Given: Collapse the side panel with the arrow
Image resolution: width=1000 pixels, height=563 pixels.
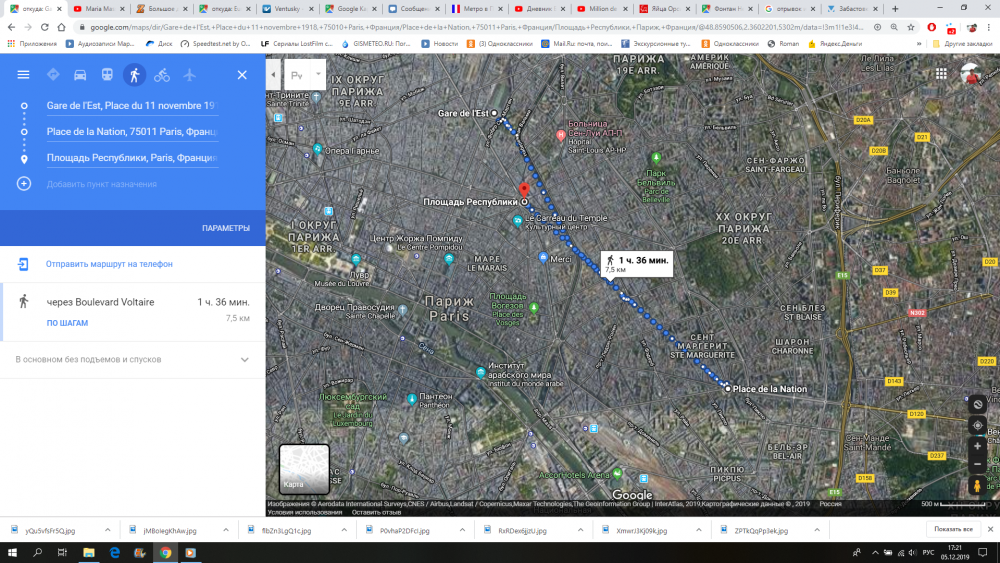Looking at the screenshot, I should (273, 75).
